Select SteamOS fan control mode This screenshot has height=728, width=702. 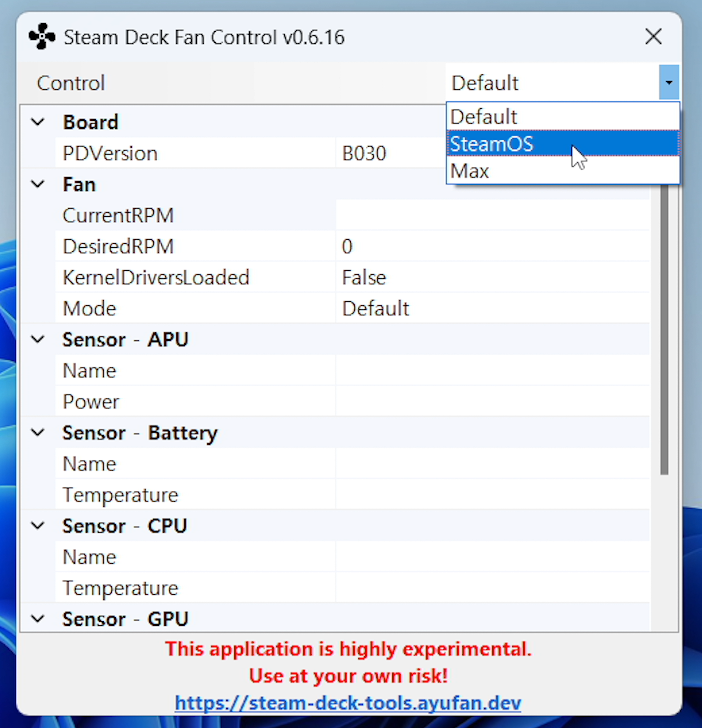click(563, 143)
